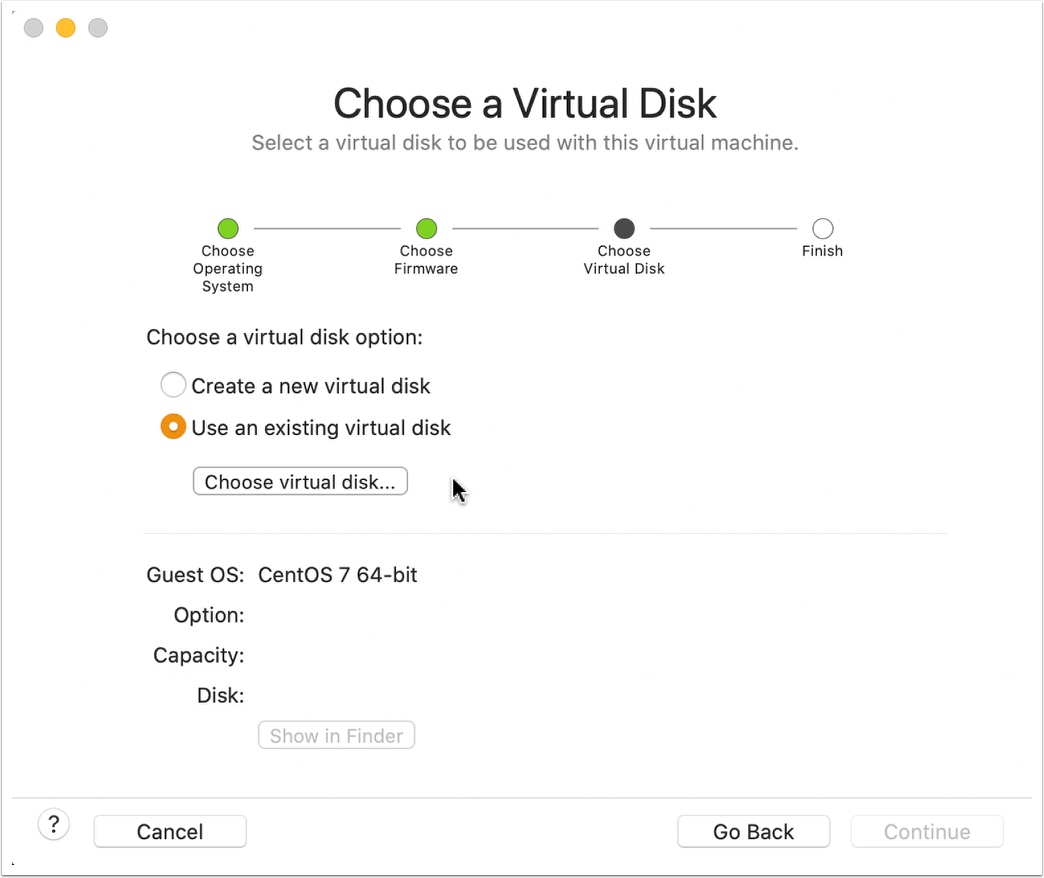Click the green Choose Firmware step circle
This screenshot has height=878, width=1044.
click(426, 228)
